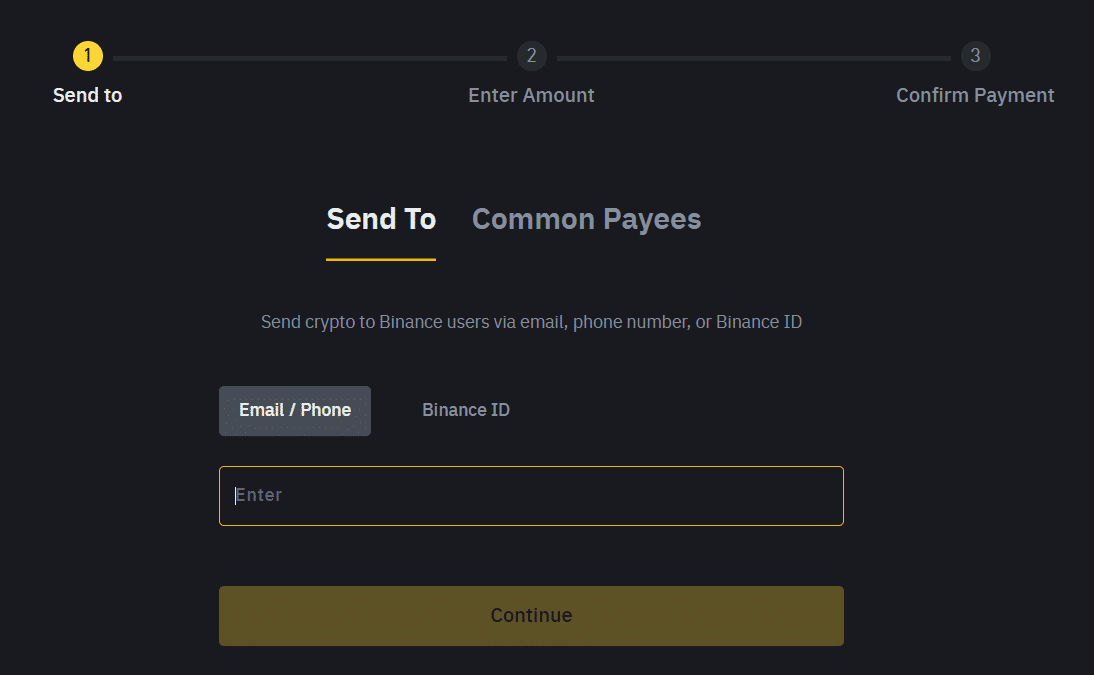
Task: Click the blinking text cursor in the field
Action: (236, 496)
